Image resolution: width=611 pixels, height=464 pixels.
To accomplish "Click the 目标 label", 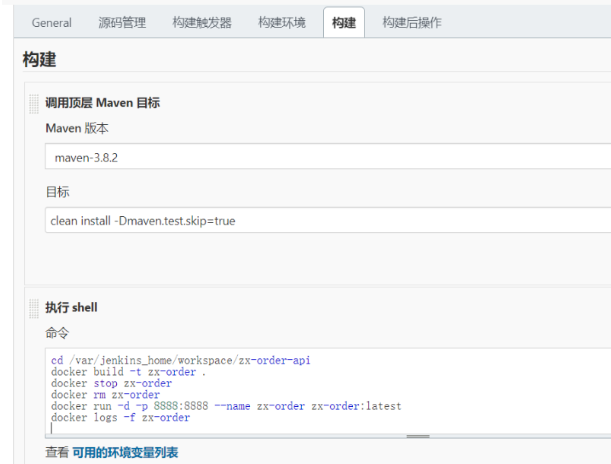I will pyautogui.click(x=57, y=192).
